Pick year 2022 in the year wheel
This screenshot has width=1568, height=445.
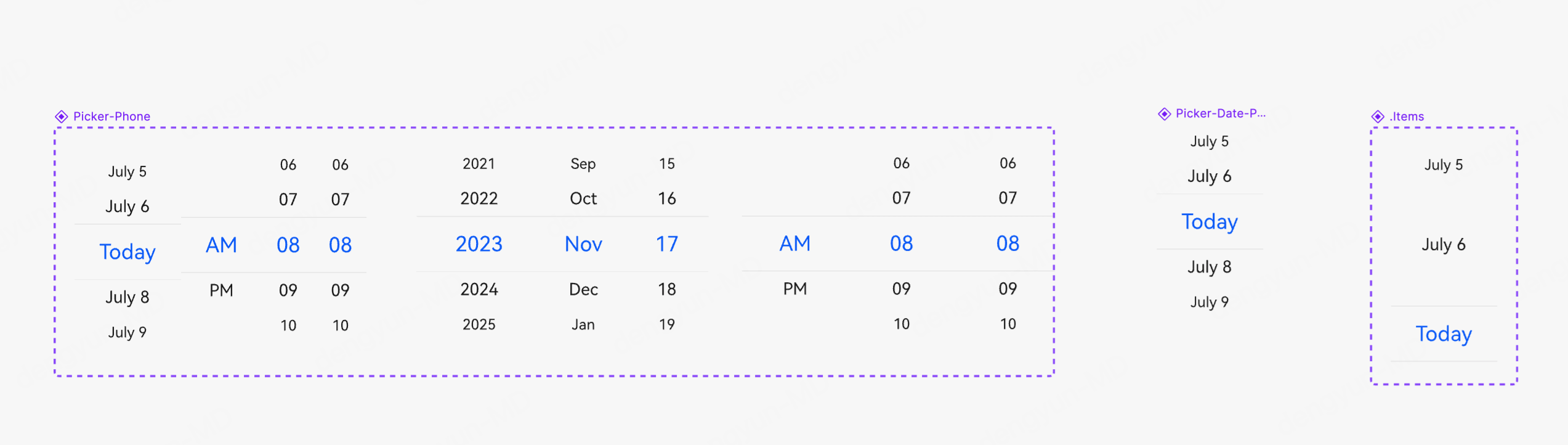(479, 198)
